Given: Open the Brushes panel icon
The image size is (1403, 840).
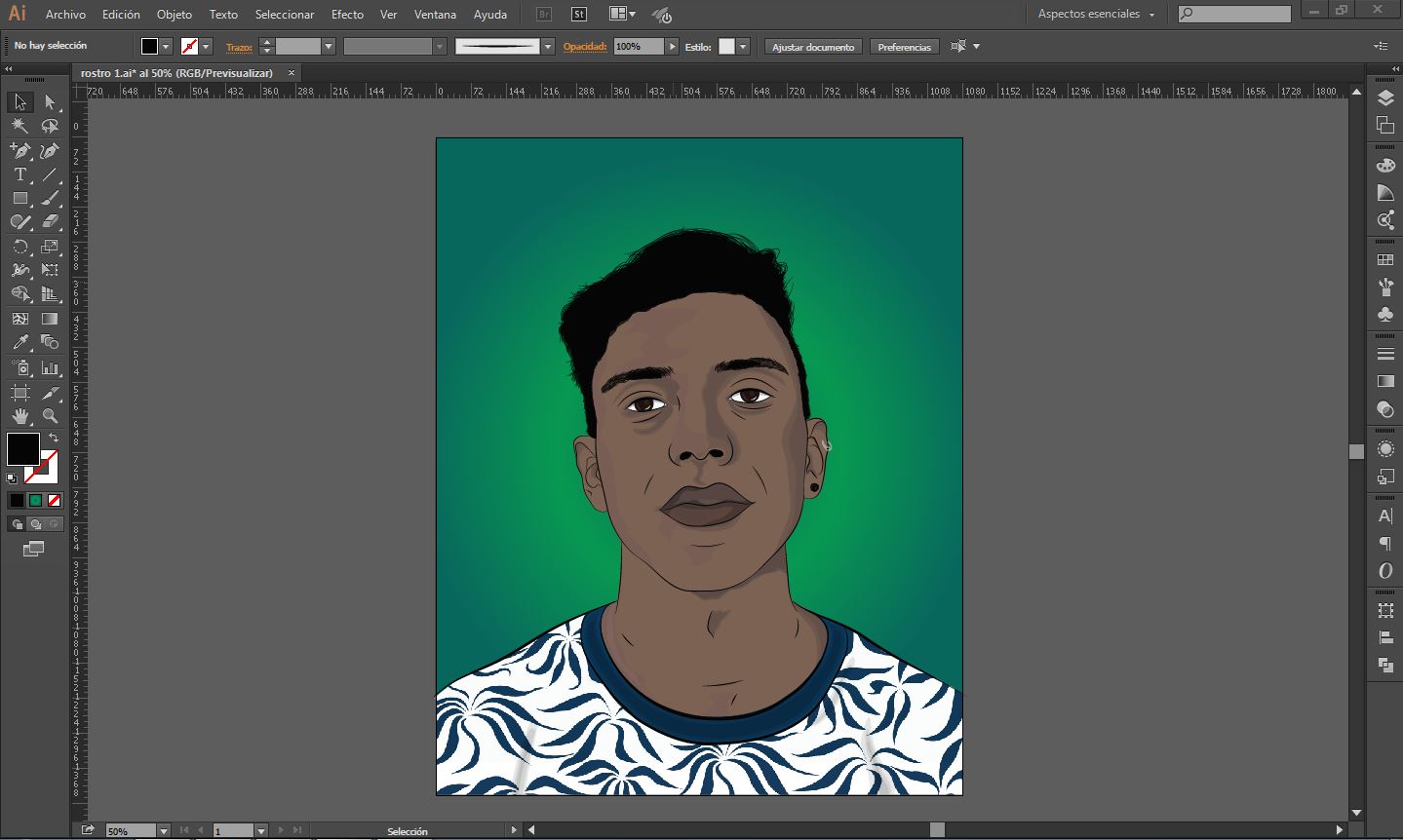Looking at the screenshot, I should coord(1384,287).
